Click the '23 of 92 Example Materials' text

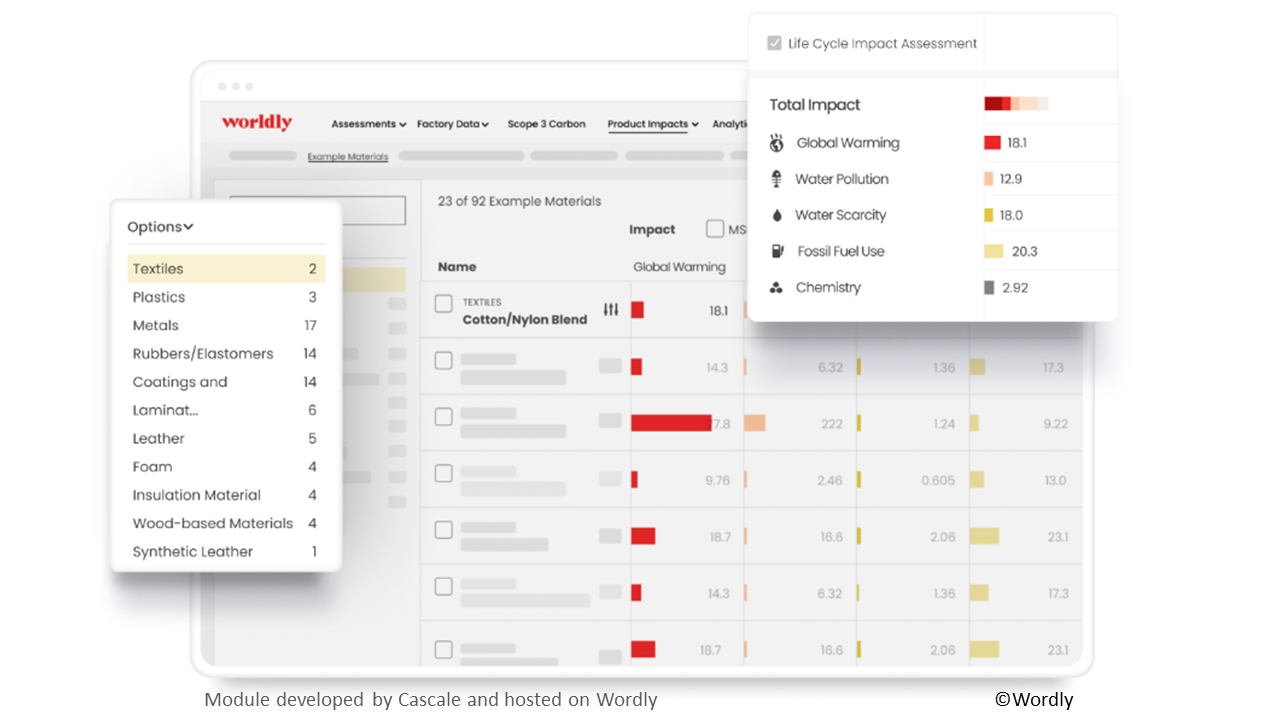[520, 201]
